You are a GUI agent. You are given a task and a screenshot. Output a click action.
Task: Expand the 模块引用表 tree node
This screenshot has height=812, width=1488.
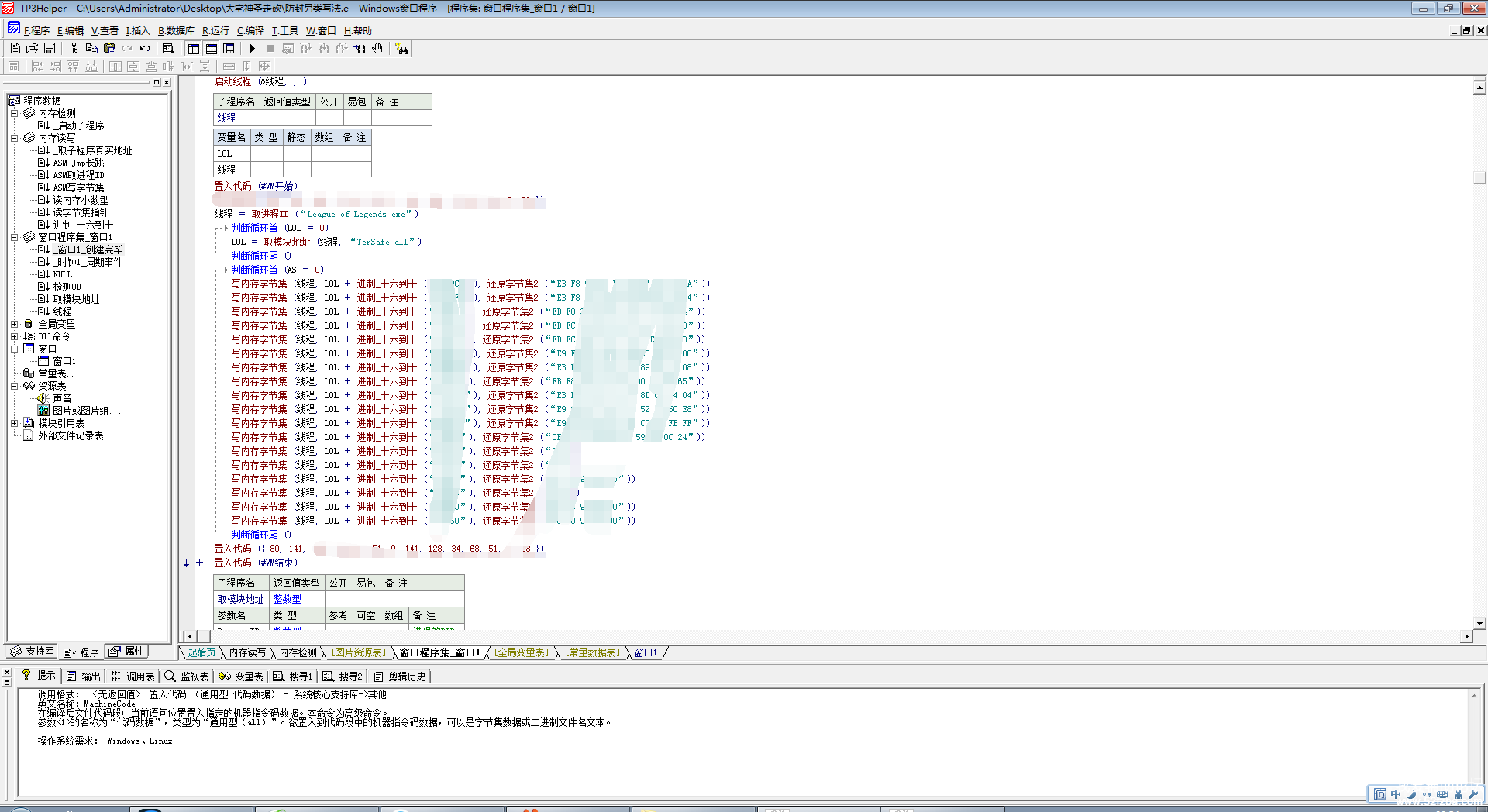point(14,423)
